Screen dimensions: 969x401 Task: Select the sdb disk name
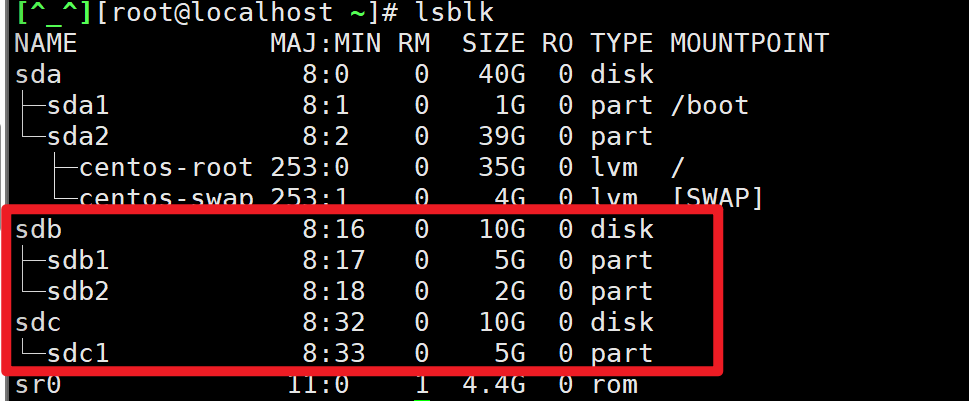tap(38, 230)
